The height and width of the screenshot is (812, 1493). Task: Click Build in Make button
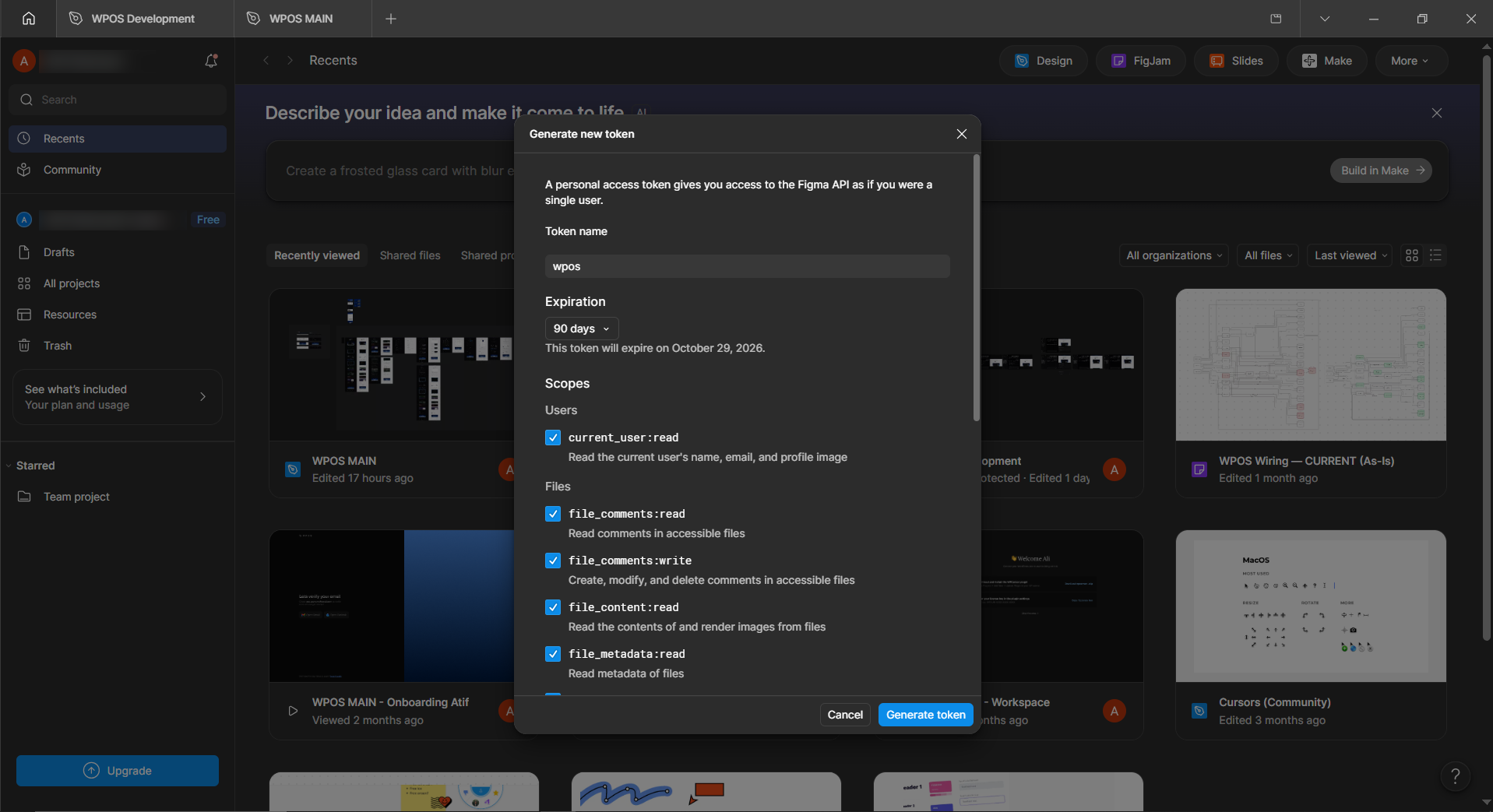(1381, 170)
